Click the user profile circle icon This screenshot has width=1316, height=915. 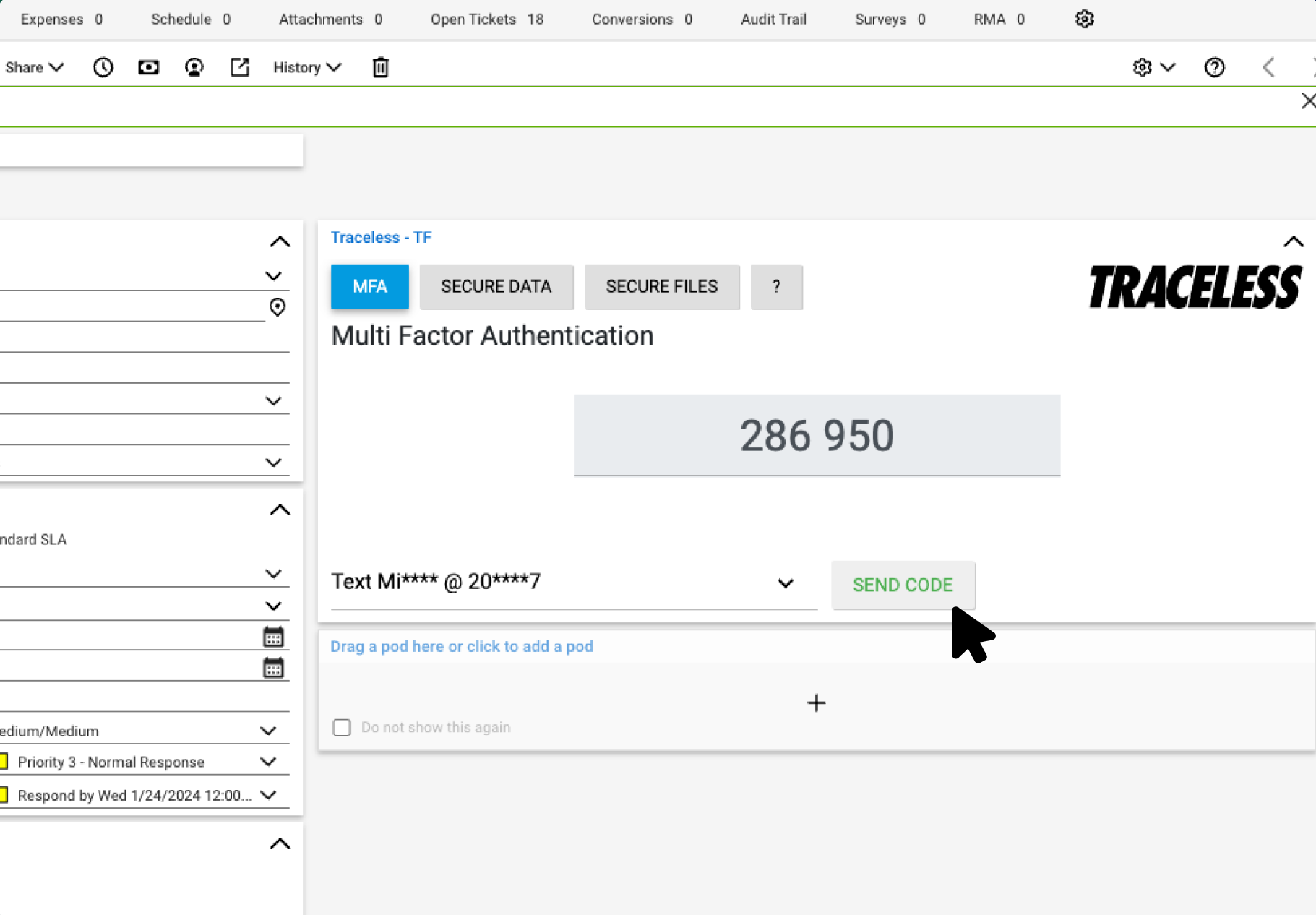click(x=194, y=67)
